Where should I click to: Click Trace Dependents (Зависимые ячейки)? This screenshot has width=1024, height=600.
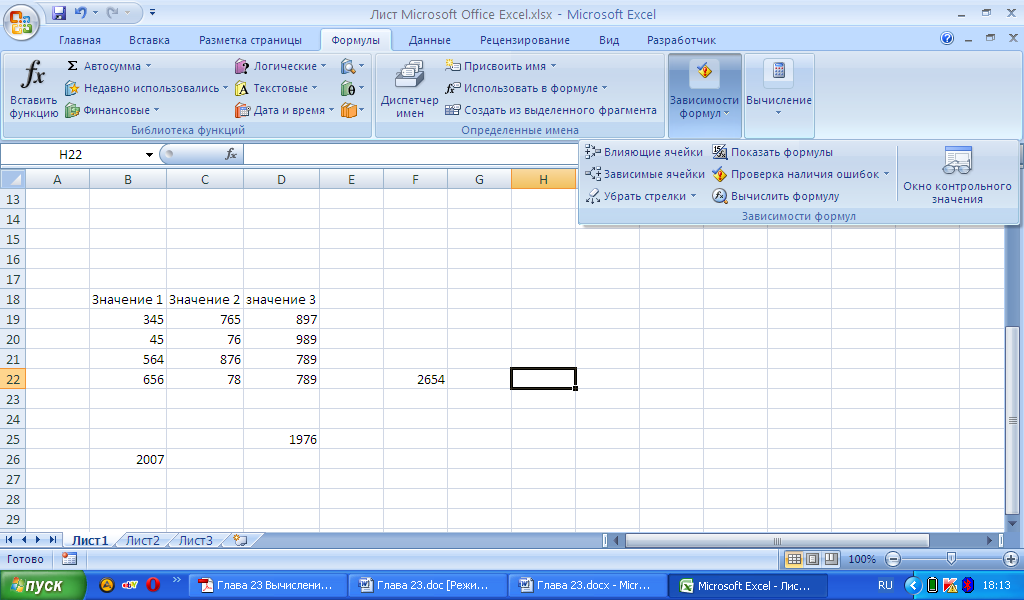645,174
